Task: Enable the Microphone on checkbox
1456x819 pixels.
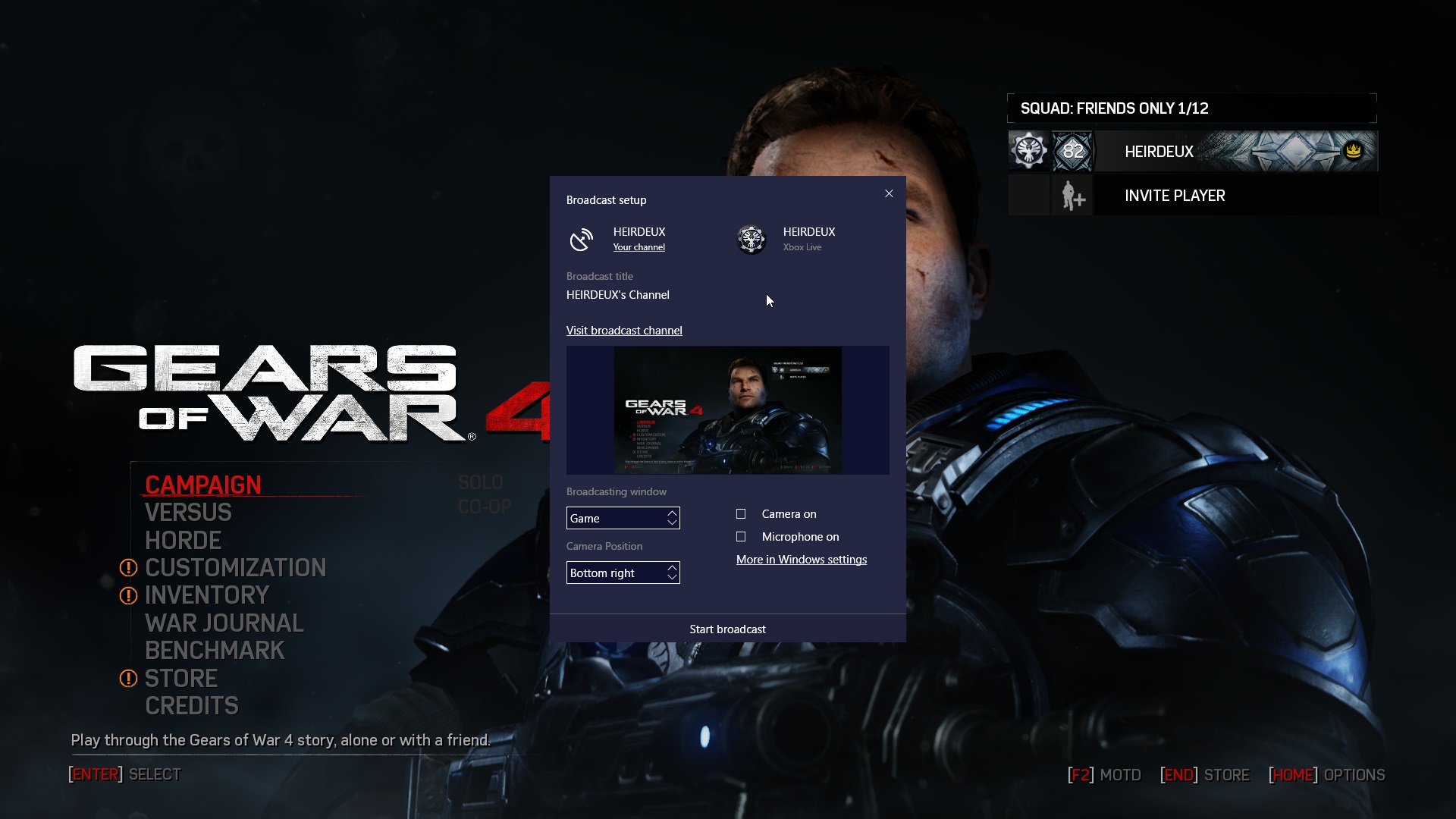Action: point(742,536)
